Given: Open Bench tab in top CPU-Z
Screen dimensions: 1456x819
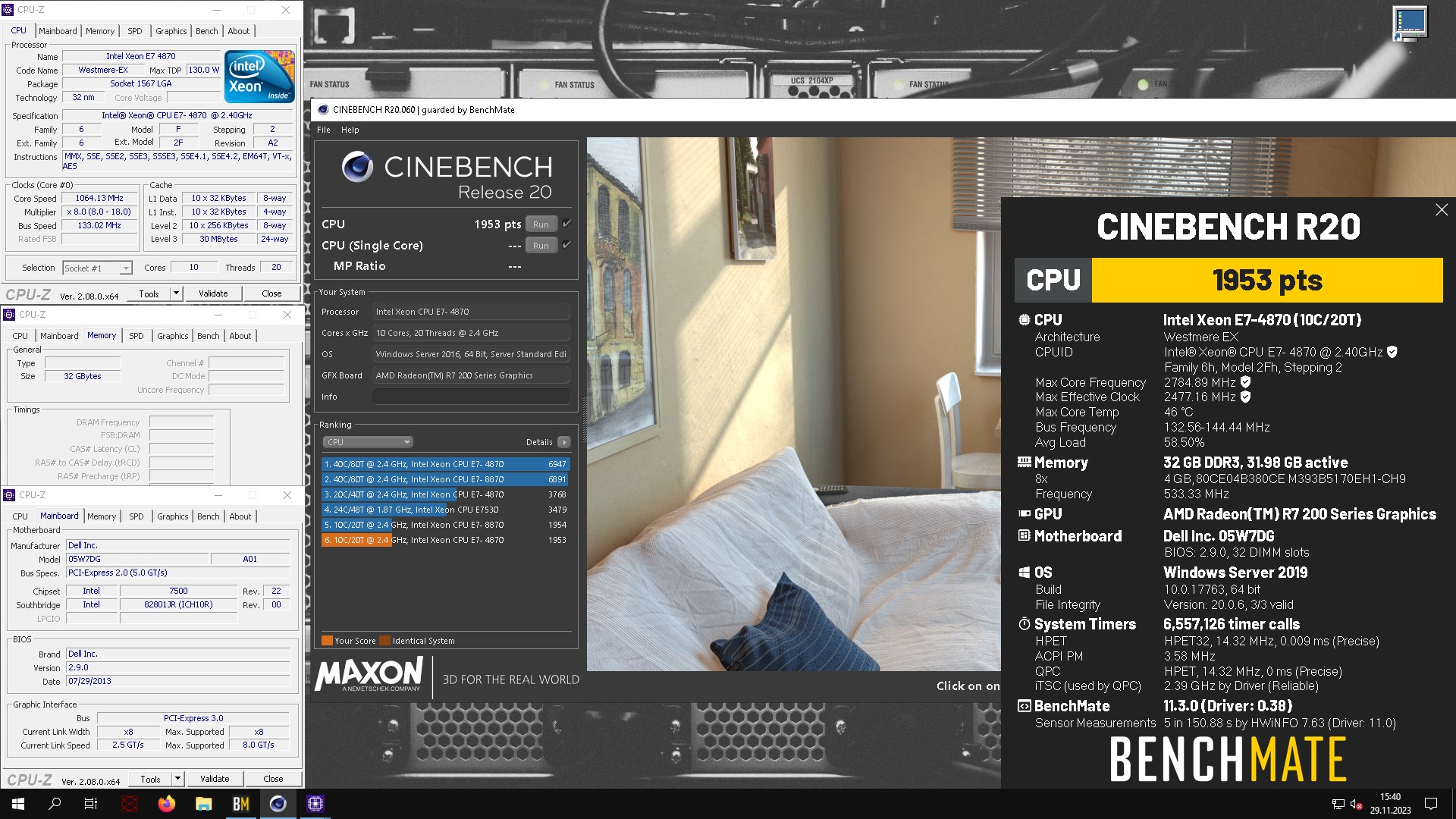Looking at the screenshot, I should pyautogui.click(x=207, y=31).
